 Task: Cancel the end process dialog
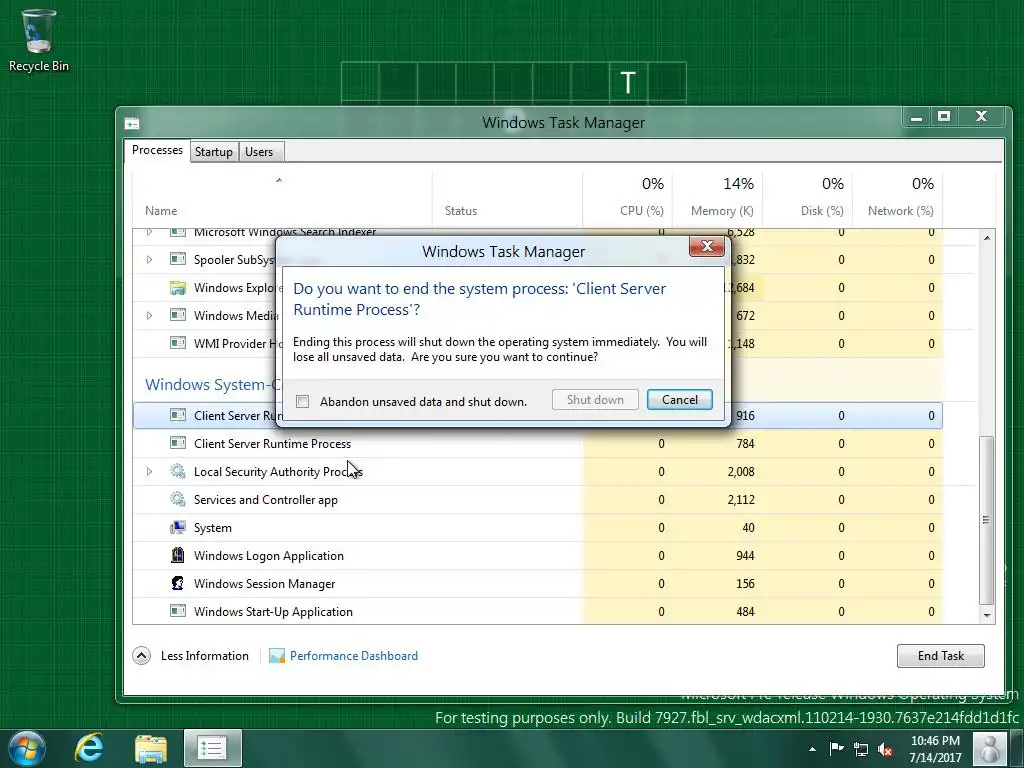(x=679, y=400)
